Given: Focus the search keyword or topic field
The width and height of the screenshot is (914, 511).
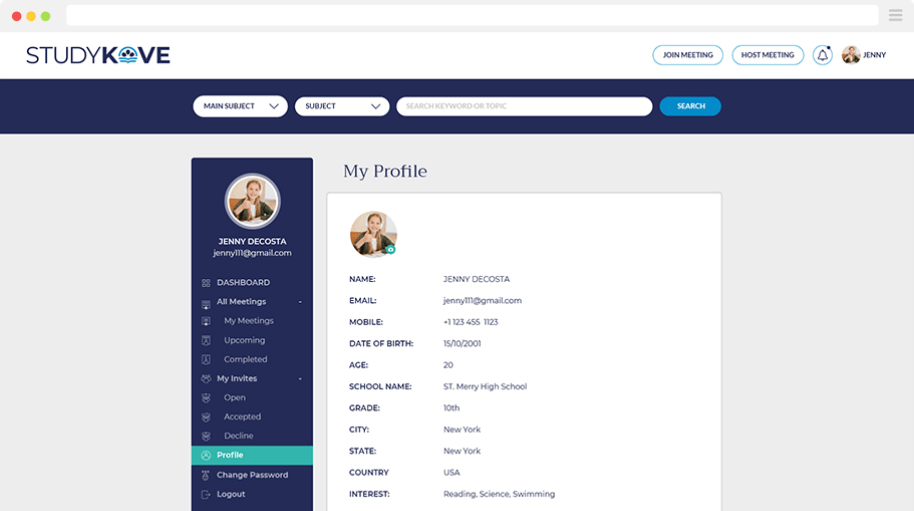Looking at the screenshot, I should [524, 106].
